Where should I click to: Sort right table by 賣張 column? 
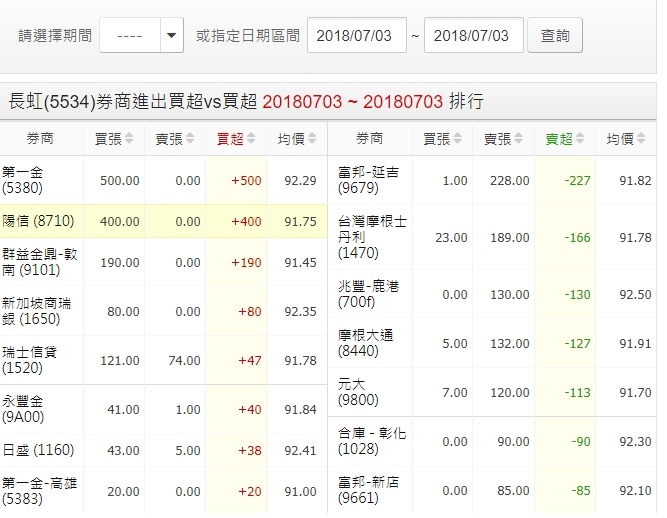504,139
